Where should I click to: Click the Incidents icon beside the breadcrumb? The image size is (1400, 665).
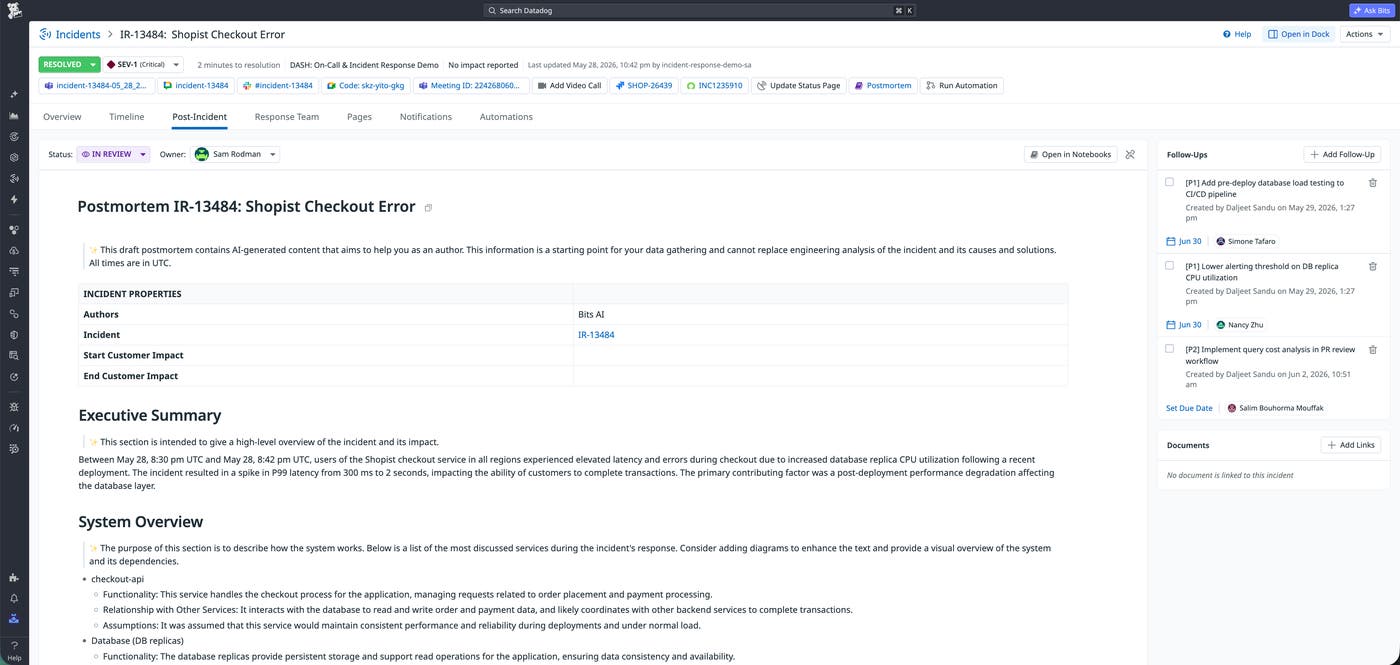click(45, 34)
